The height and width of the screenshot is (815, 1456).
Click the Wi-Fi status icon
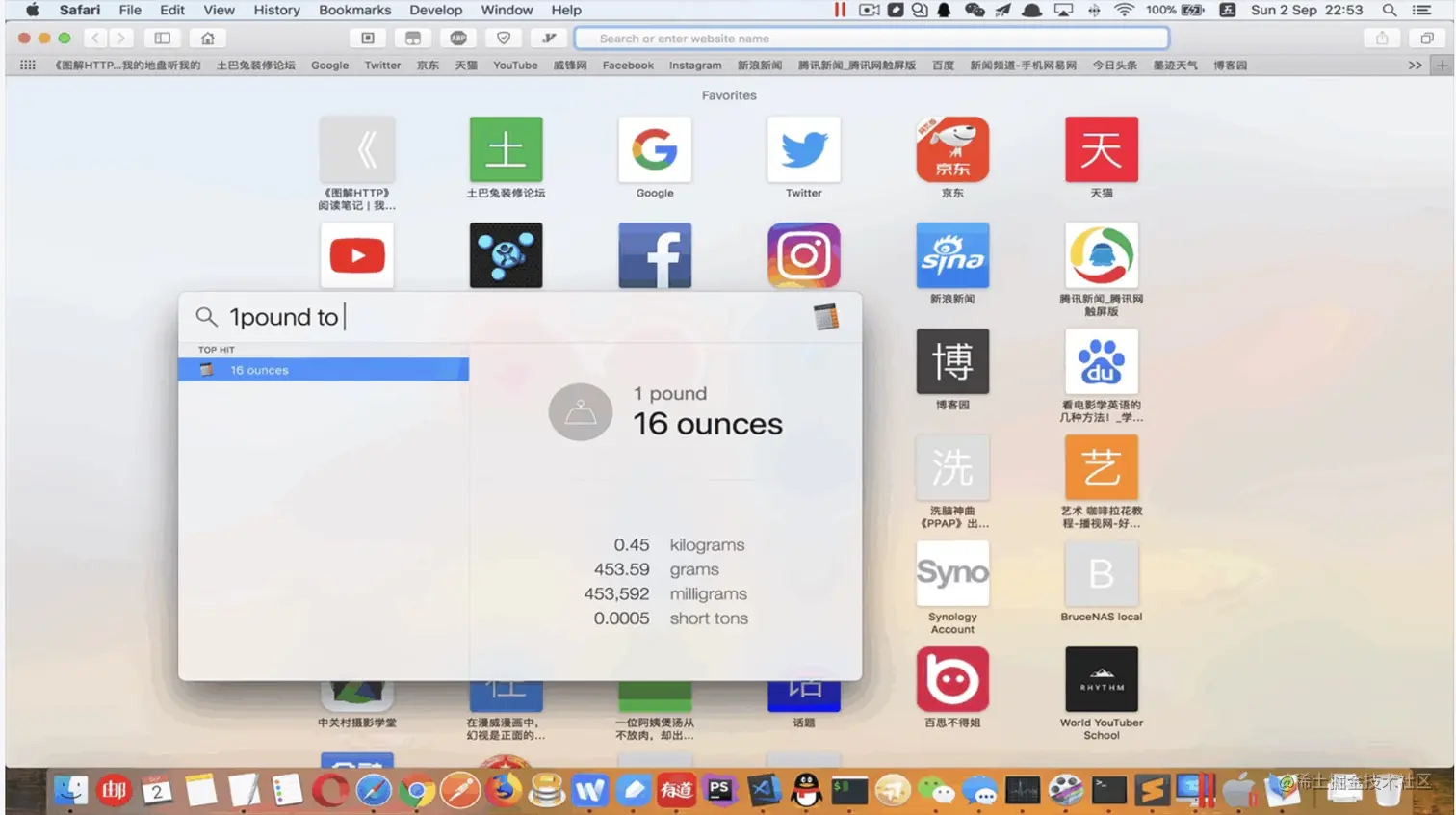(x=1124, y=10)
